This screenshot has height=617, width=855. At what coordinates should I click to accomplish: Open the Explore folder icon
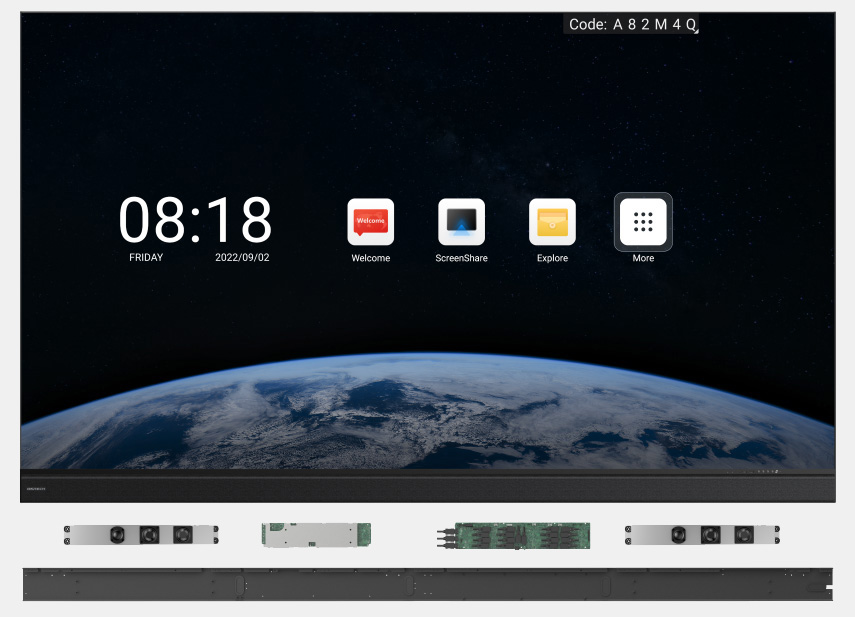[x=552, y=222]
